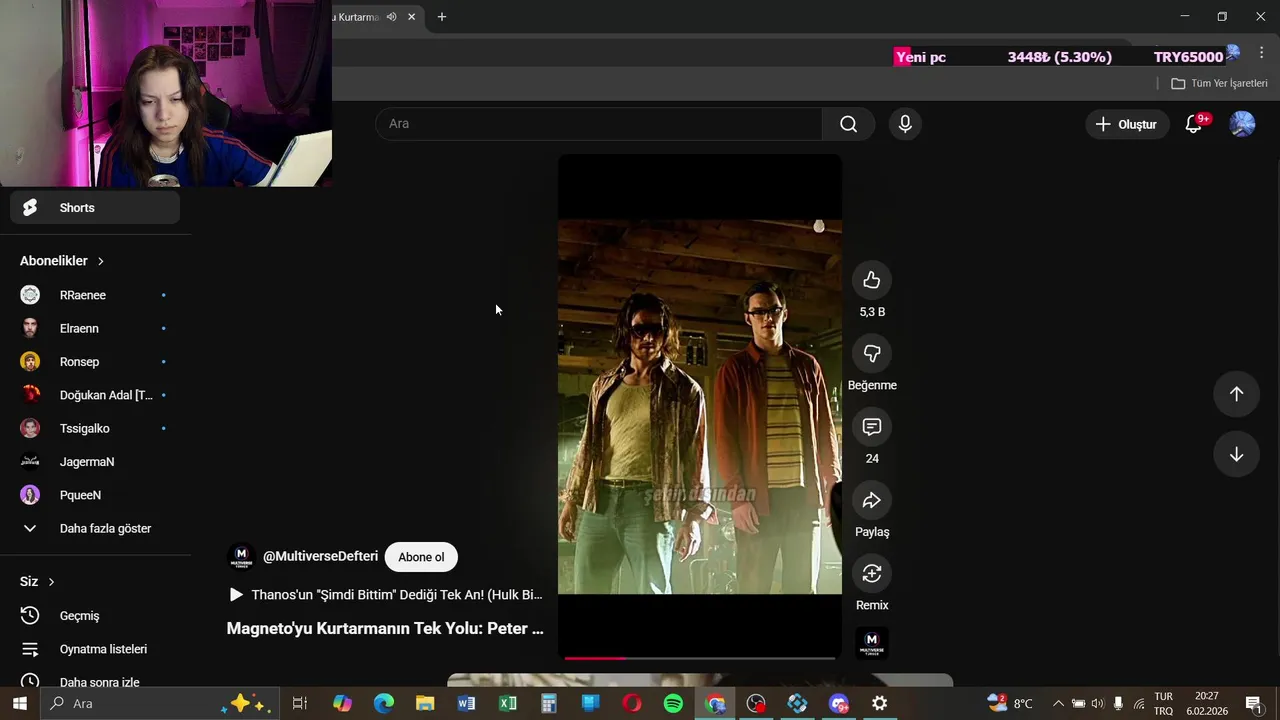Open Remix option for this short
This screenshot has height=720, width=1280.
872,573
